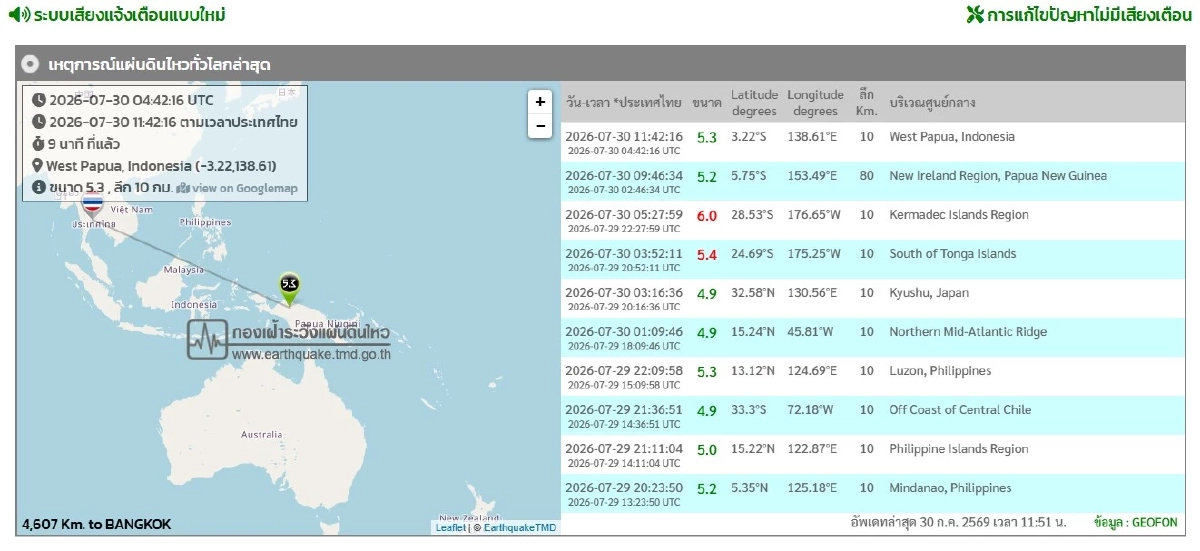1200x551 pixels.
Task: Select the Off Coast of Central Chile row
Action: coord(871,415)
